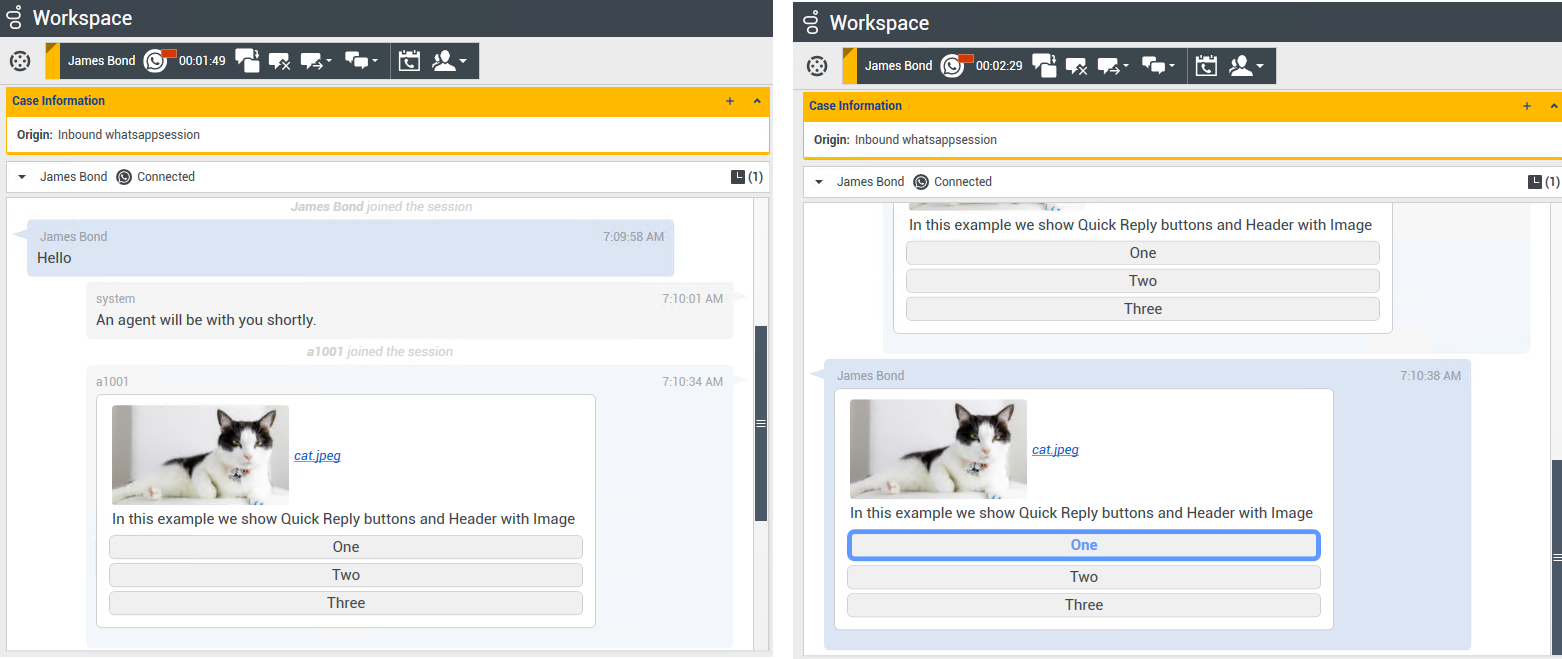Click schedule callback calendar icon in the left toolbar

409,61
